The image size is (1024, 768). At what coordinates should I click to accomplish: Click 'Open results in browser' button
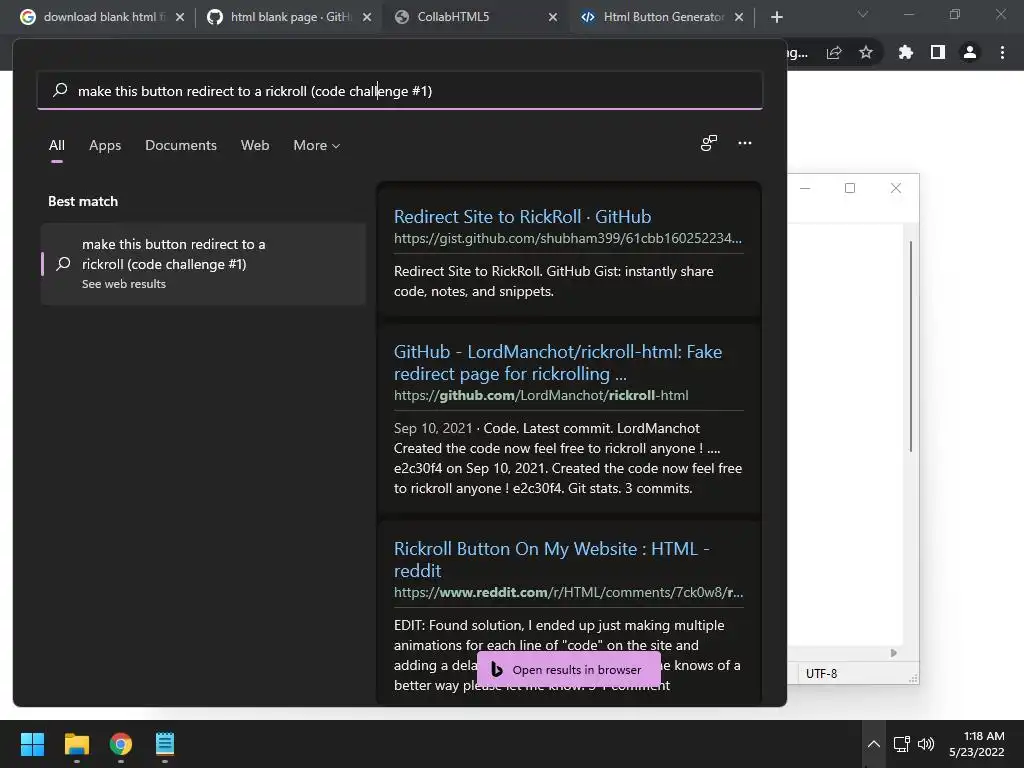[569, 669]
